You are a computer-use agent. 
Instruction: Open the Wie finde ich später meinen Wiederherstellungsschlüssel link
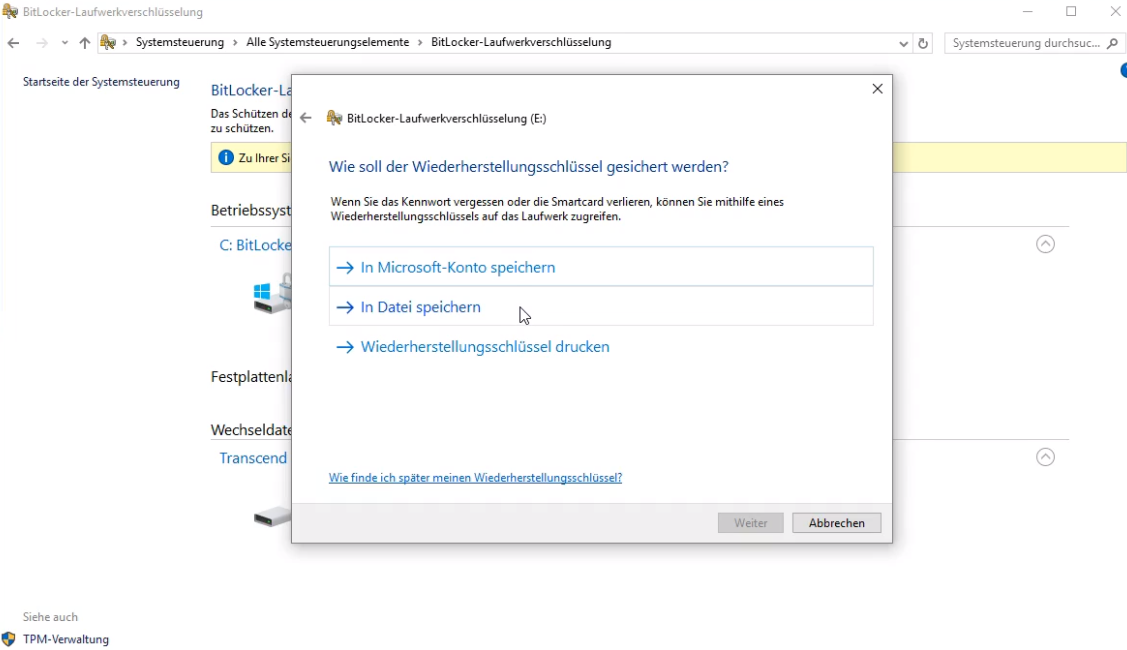pos(475,477)
